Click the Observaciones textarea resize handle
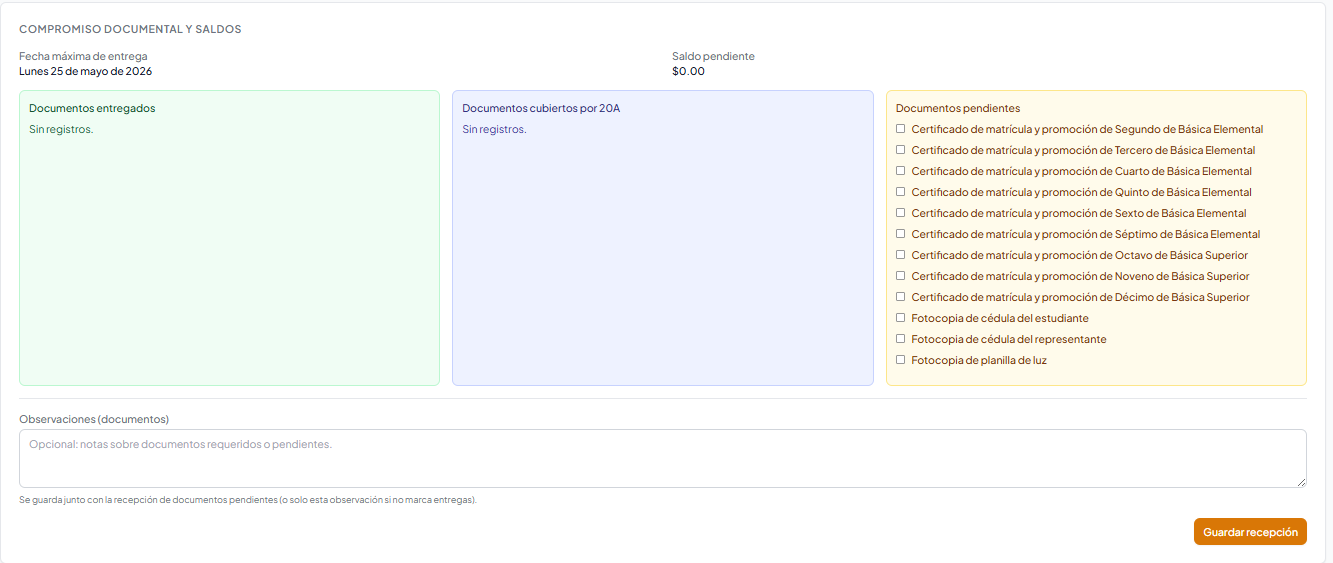 pos(1301,482)
